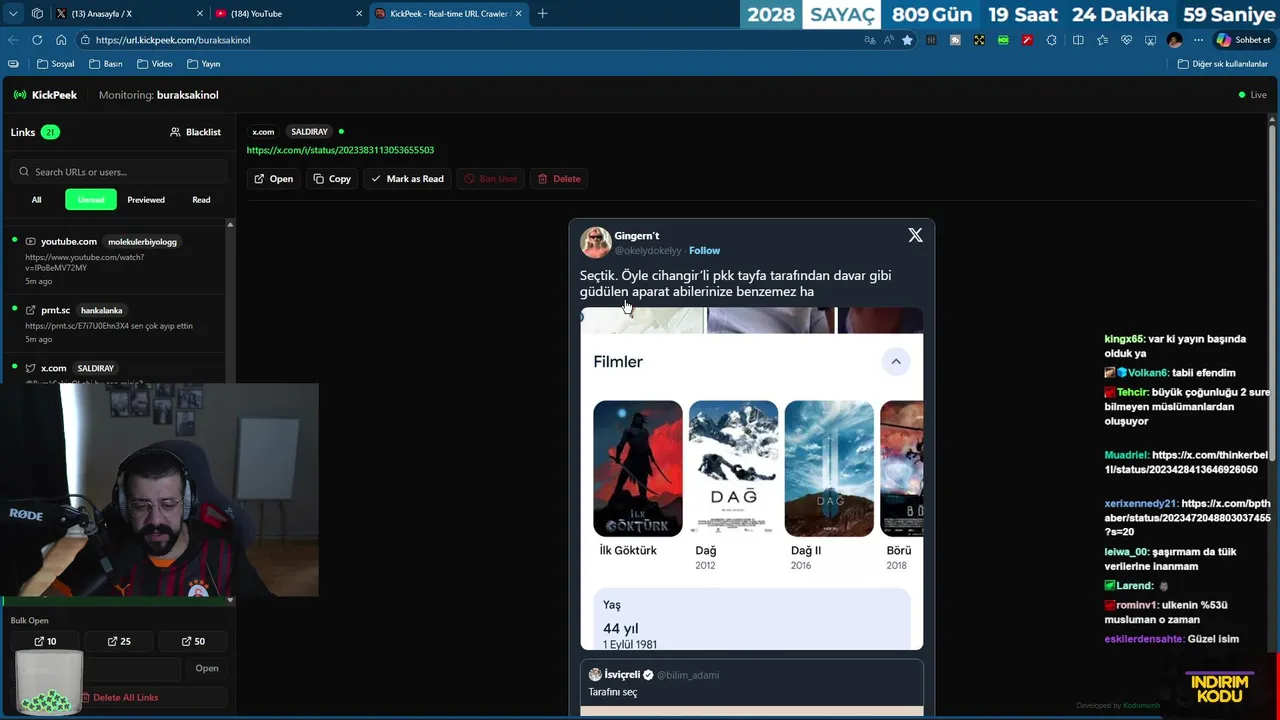Open the green x.com status URL
This screenshot has width=1280, height=720.
[x=340, y=150]
